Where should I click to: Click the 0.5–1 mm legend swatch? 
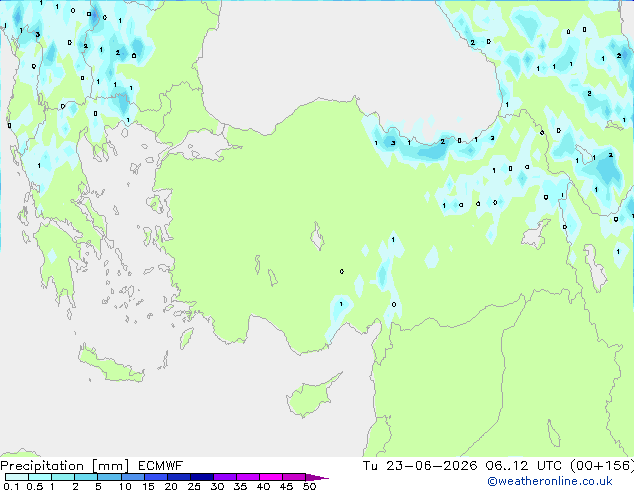click(40, 477)
